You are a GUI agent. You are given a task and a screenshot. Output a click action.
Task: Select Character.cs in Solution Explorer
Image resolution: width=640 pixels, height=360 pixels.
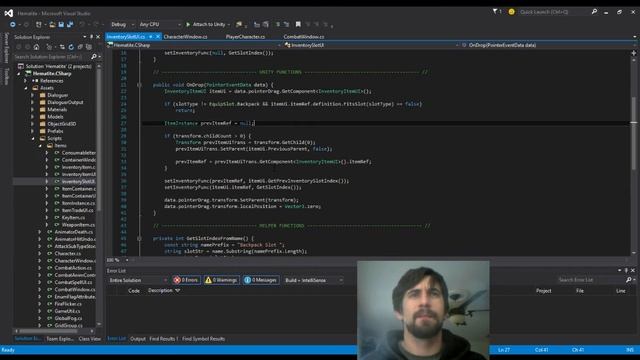[x=67, y=253]
